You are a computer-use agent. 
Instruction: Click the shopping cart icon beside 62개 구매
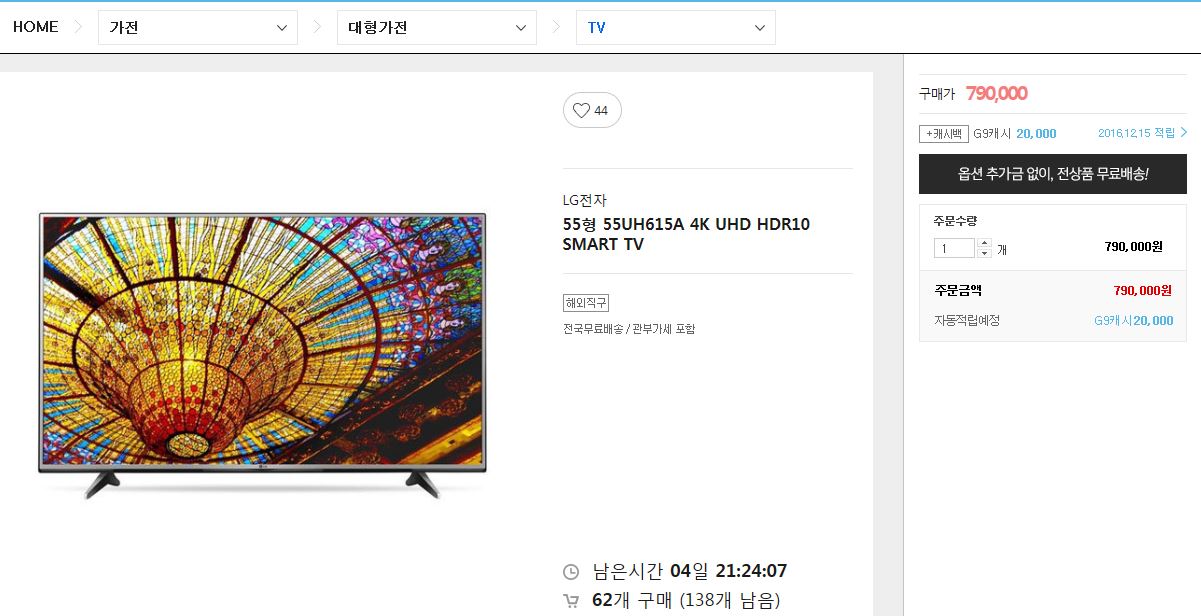571,601
